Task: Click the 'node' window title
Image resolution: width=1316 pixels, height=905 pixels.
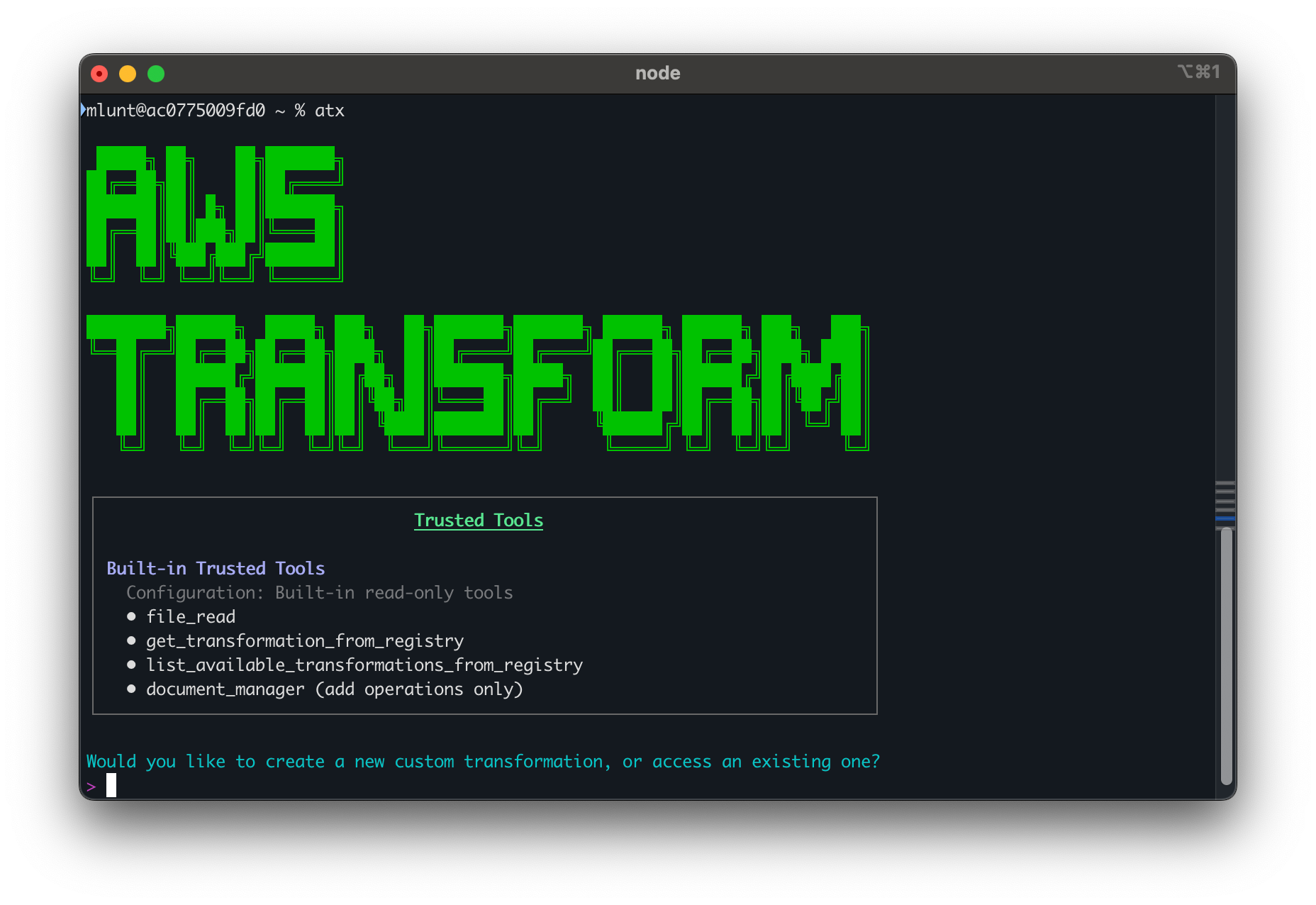Action: [x=658, y=73]
